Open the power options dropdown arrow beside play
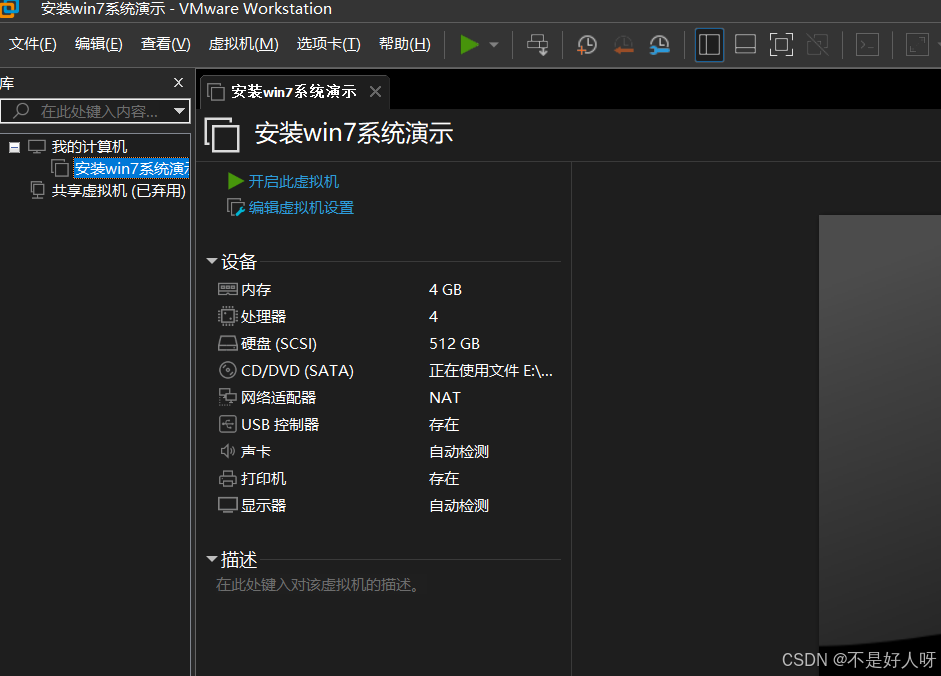This screenshot has width=941, height=676. tap(494, 44)
